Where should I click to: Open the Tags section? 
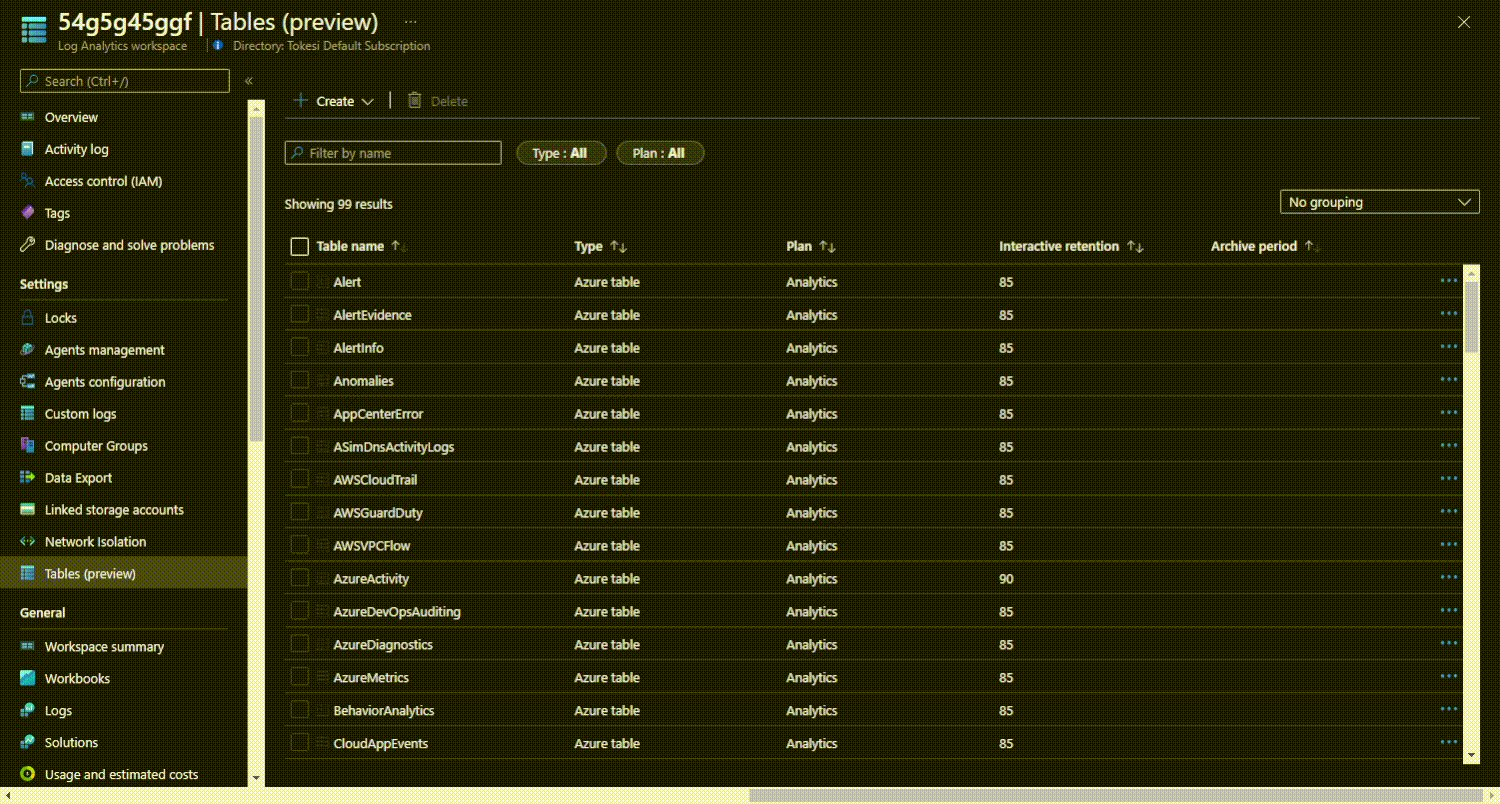pos(58,213)
